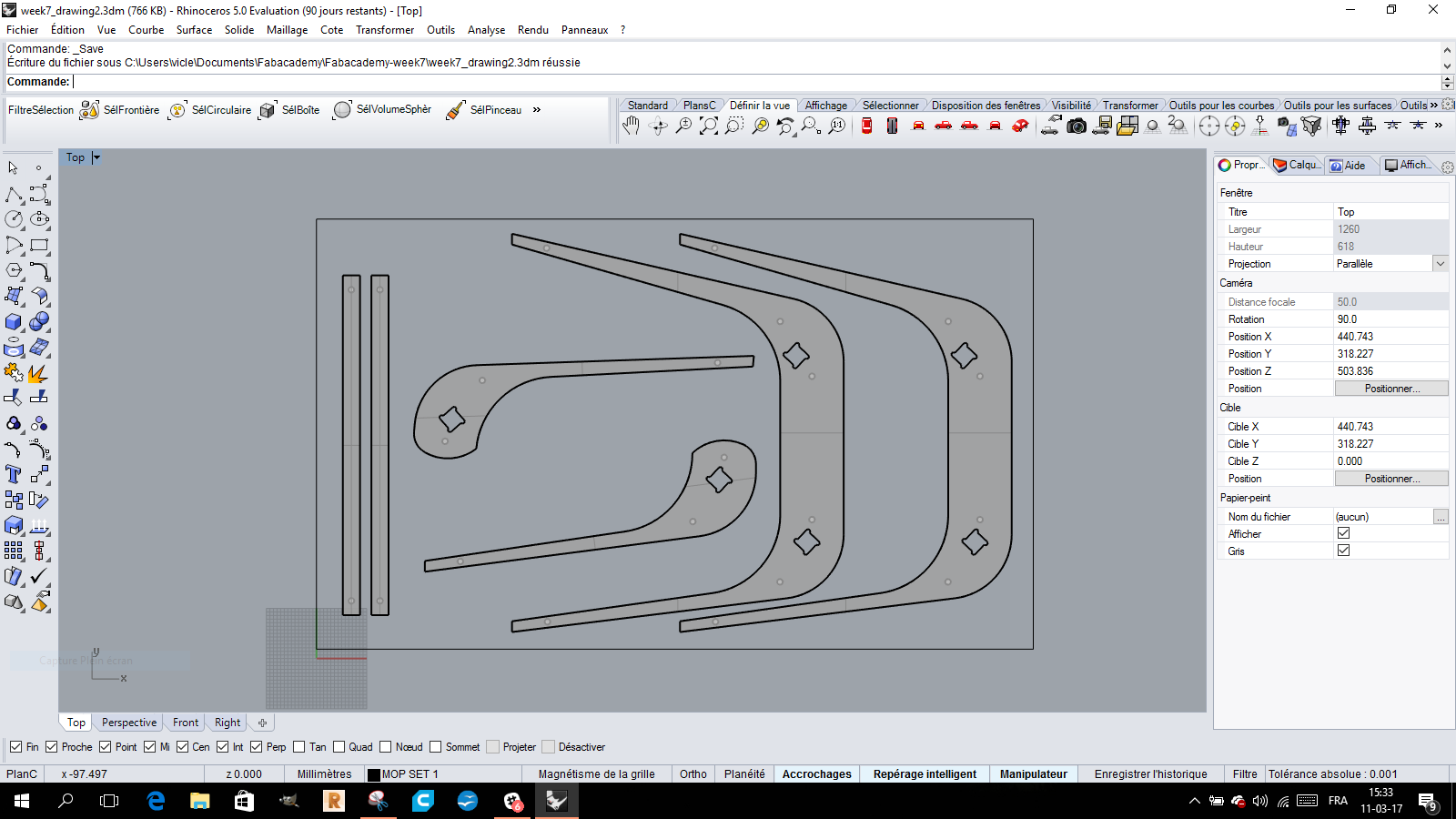The image size is (1456, 819).
Task: Open the Transformer menu
Action: click(x=384, y=30)
